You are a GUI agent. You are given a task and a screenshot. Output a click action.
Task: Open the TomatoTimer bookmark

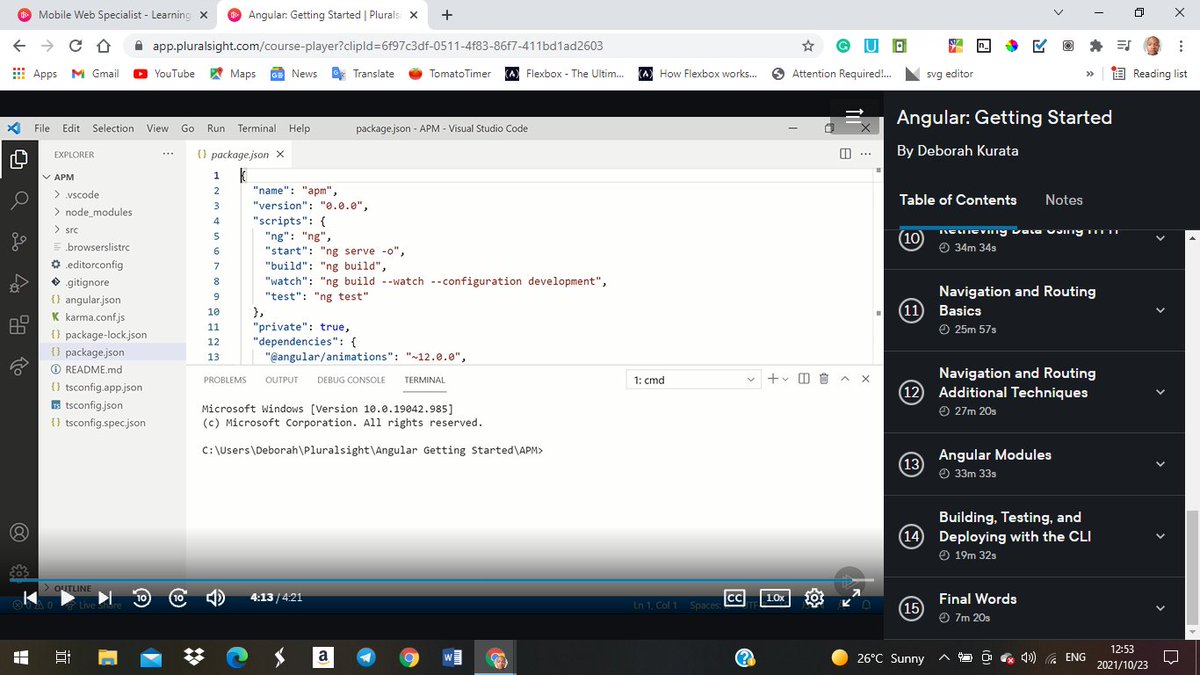coord(449,74)
